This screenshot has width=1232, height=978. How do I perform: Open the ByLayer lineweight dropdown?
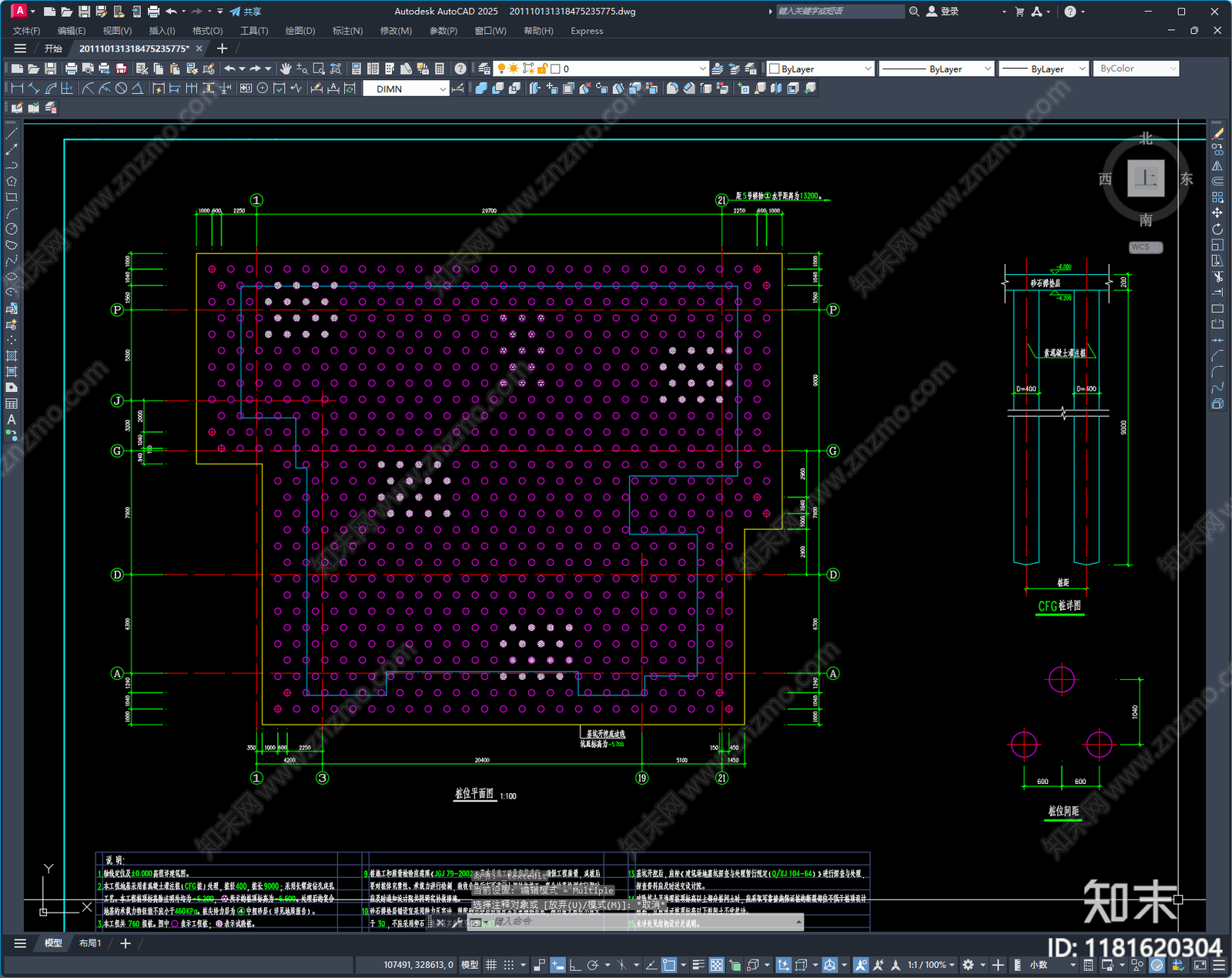(1043, 69)
